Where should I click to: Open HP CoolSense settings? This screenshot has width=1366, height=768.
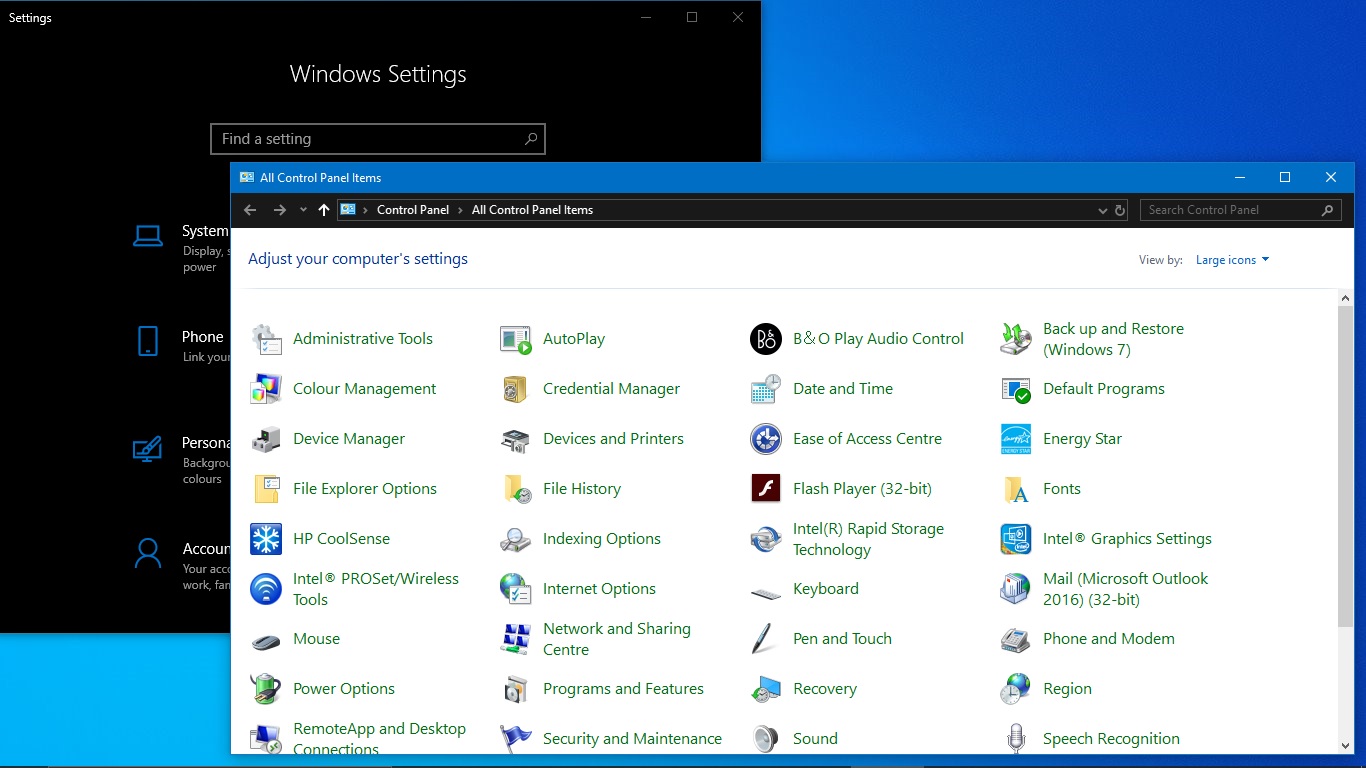pyautogui.click(x=339, y=538)
